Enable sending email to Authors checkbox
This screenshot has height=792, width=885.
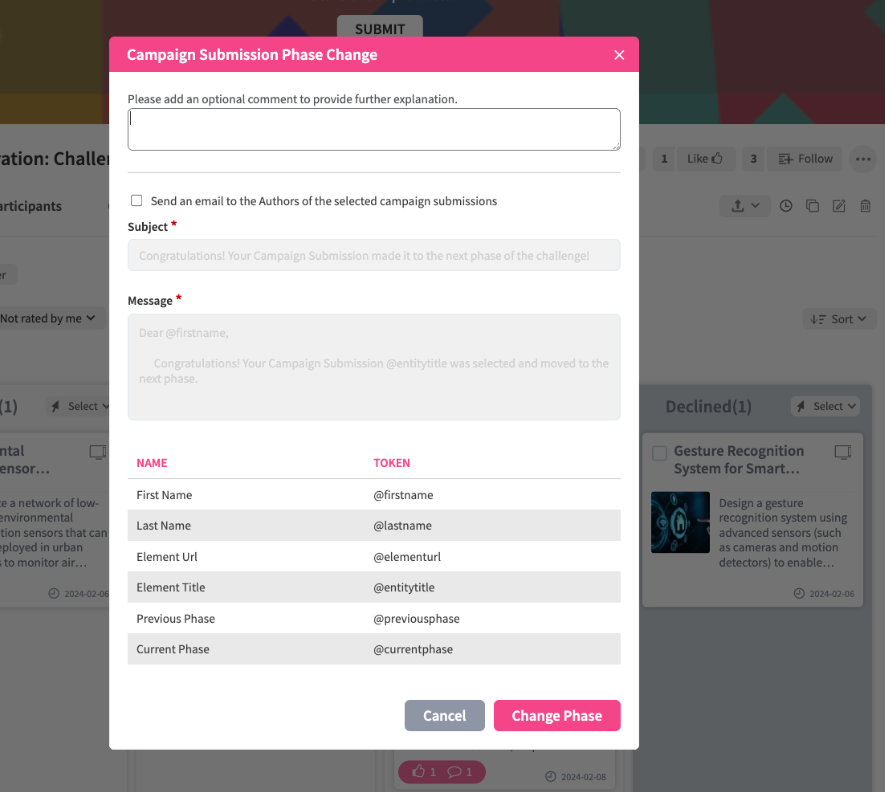pos(136,201)
